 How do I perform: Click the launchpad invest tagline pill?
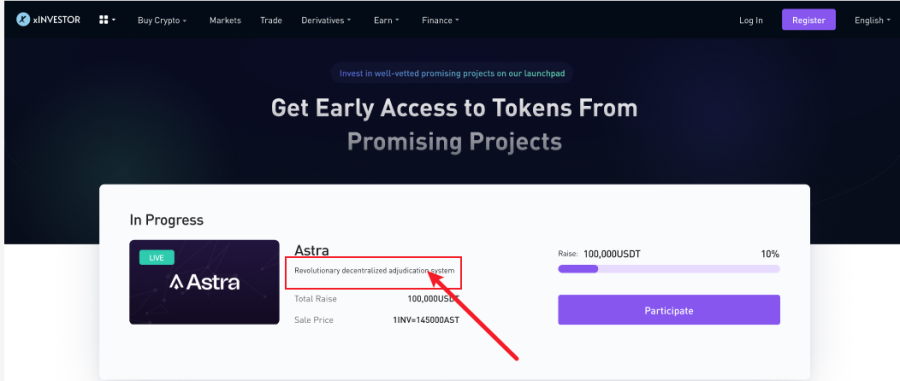point(452,73)
